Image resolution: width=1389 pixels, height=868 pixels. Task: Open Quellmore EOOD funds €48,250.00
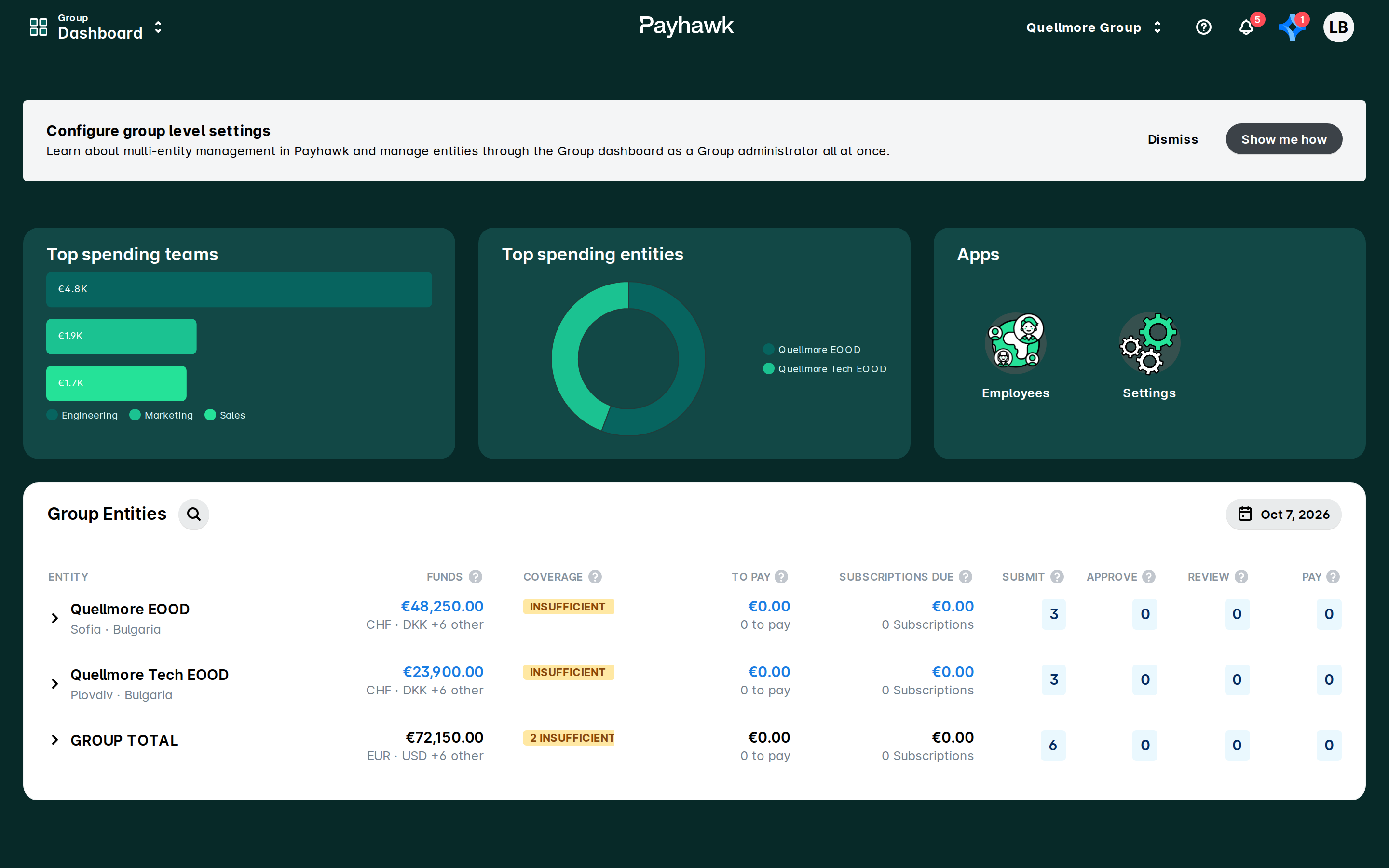[442, 606]
